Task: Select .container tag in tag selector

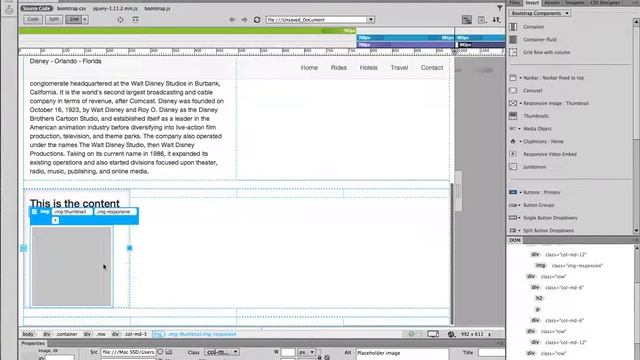Action: pos(67,334)
